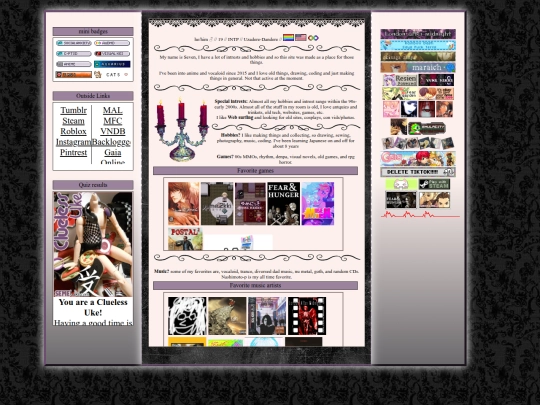The height and width of the screenshot is (405, 540).
Task: Click the Fear & Hunger site button
Action: (x=401, y=200)
